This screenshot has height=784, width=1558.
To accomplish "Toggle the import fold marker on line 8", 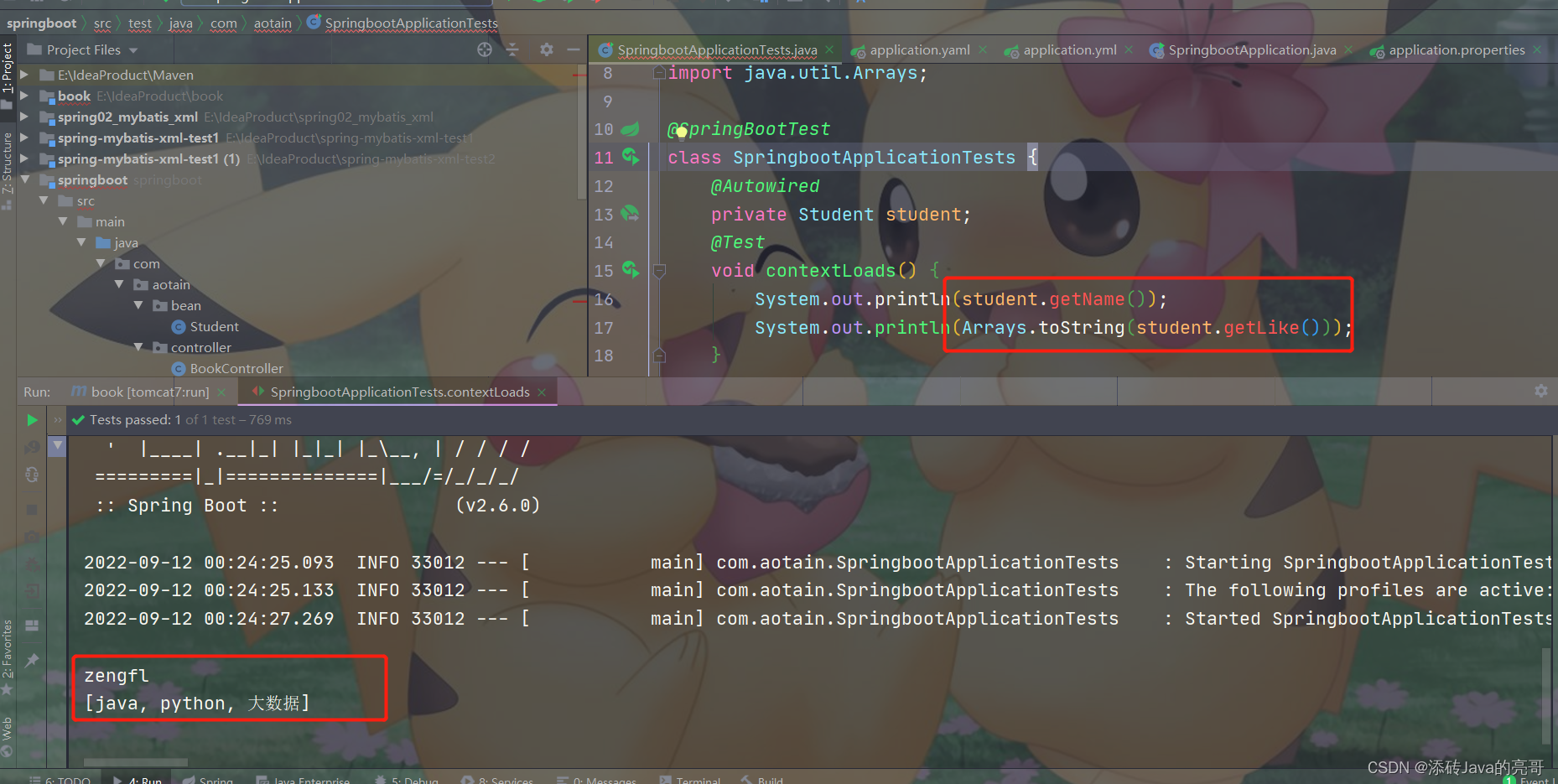I will (659, 73).
